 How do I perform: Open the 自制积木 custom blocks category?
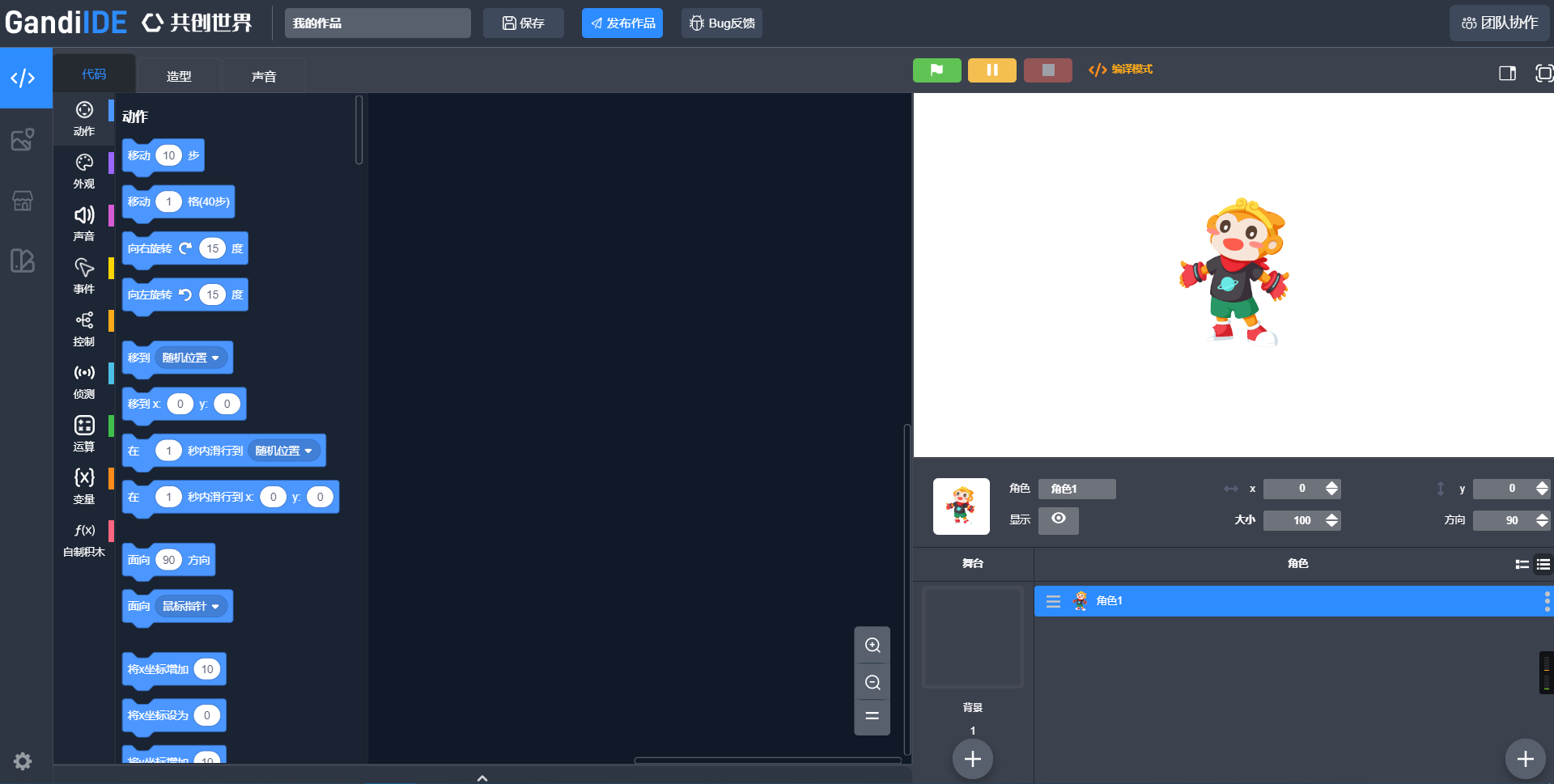[84, 540]
